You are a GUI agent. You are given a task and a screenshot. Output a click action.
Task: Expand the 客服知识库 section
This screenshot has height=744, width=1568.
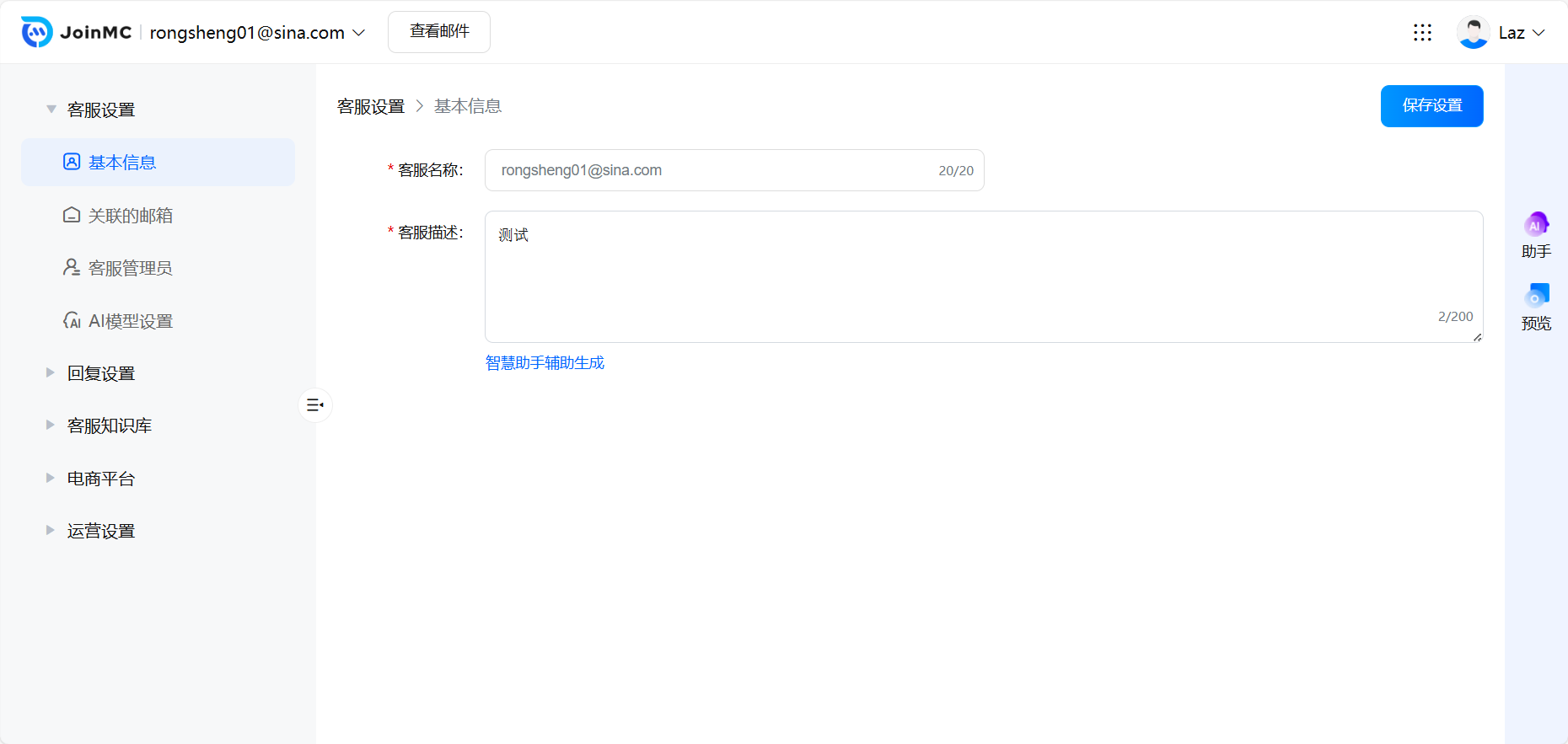click(x=51, y=426)
